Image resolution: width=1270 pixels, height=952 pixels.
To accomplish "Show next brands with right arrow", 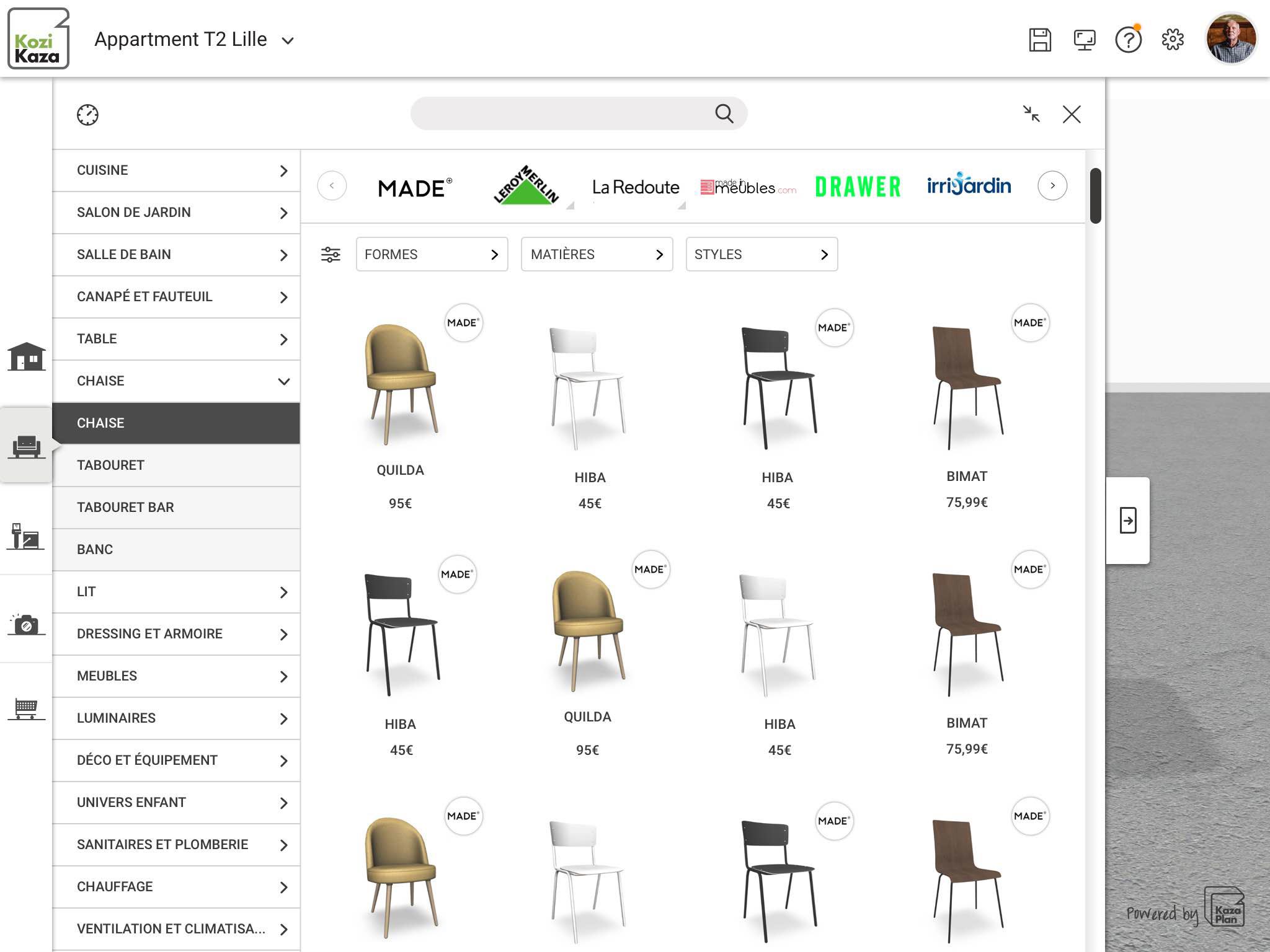I will coord(1052,185).
